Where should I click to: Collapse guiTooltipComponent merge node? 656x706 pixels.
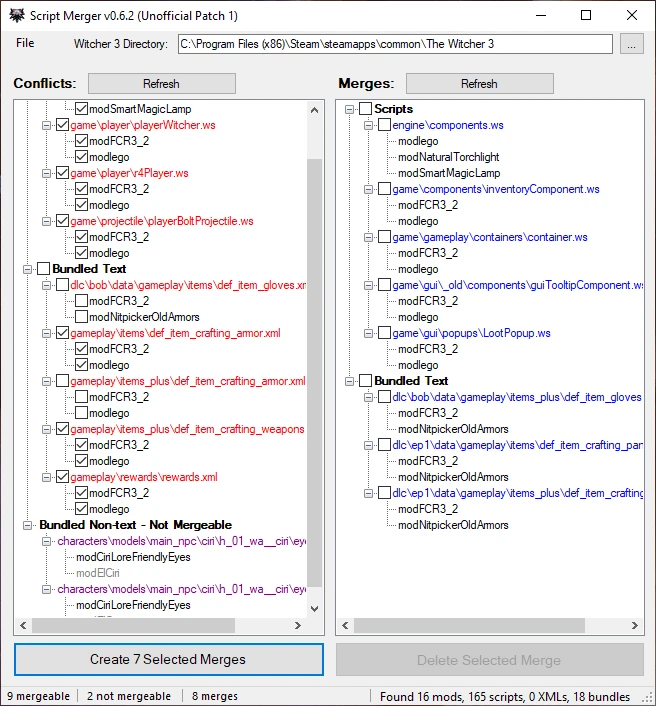(368, 285)
